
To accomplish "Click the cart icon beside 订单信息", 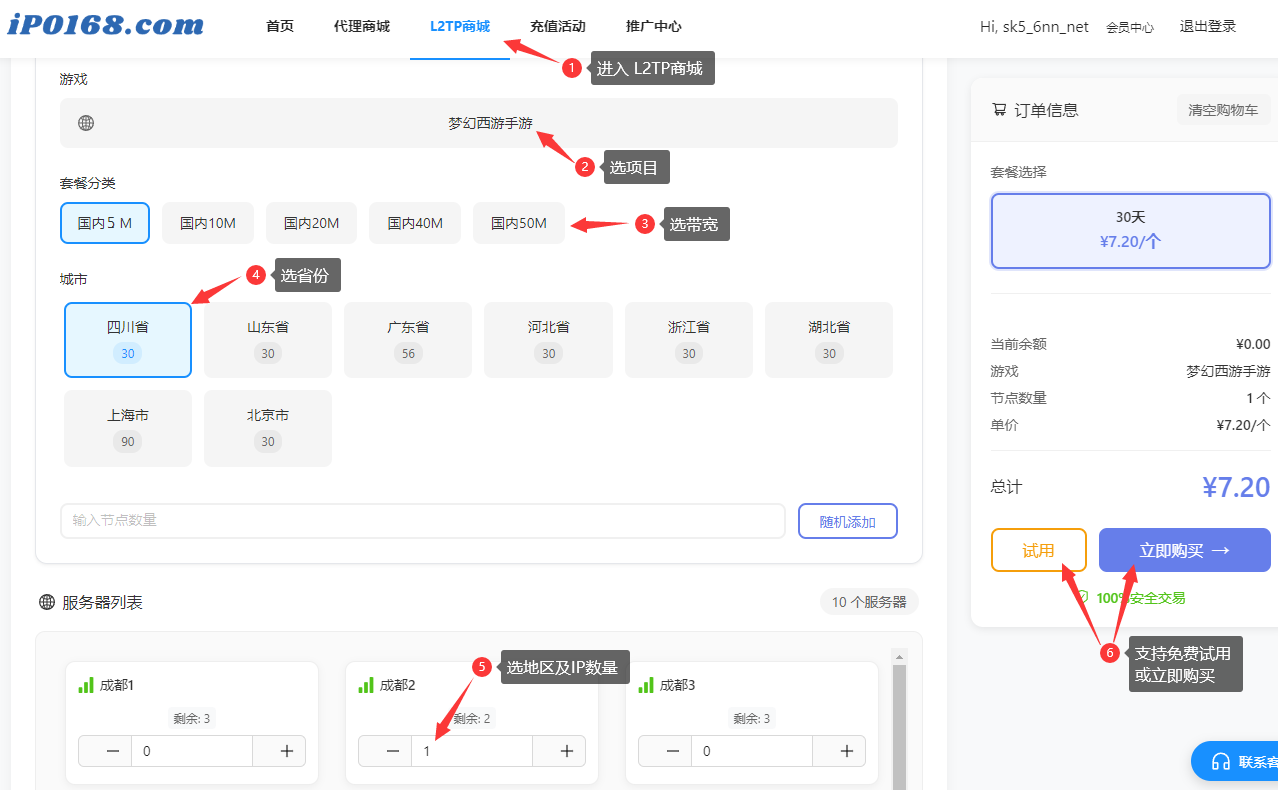I will click(998, 110).
